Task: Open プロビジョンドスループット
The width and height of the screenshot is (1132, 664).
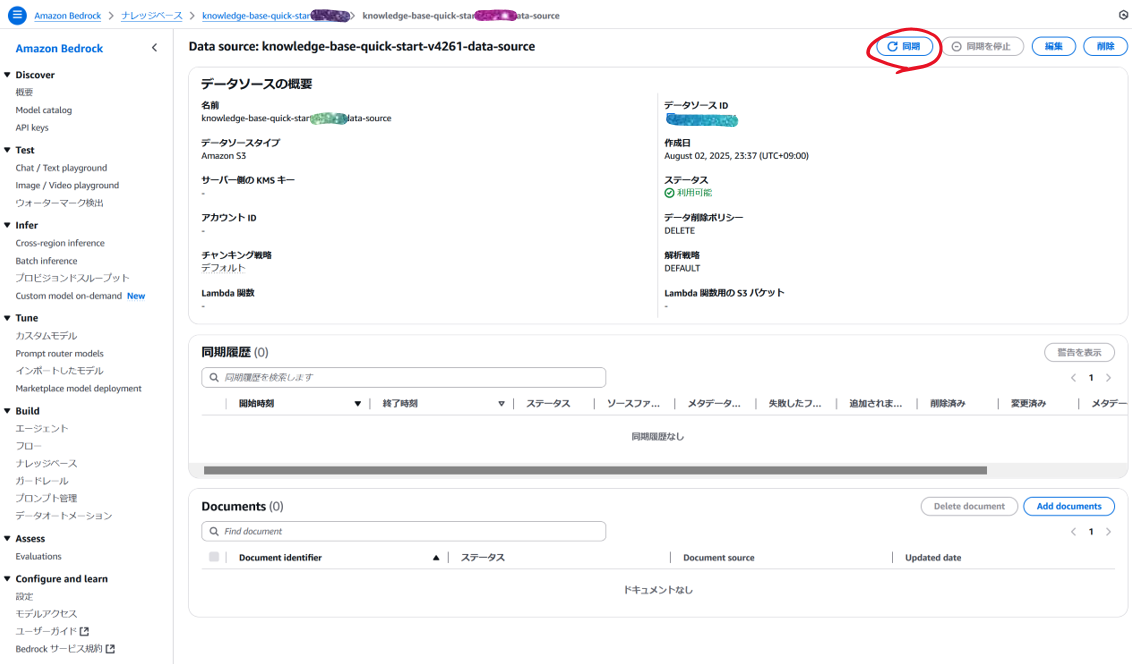Action: [x=72, y=278]
